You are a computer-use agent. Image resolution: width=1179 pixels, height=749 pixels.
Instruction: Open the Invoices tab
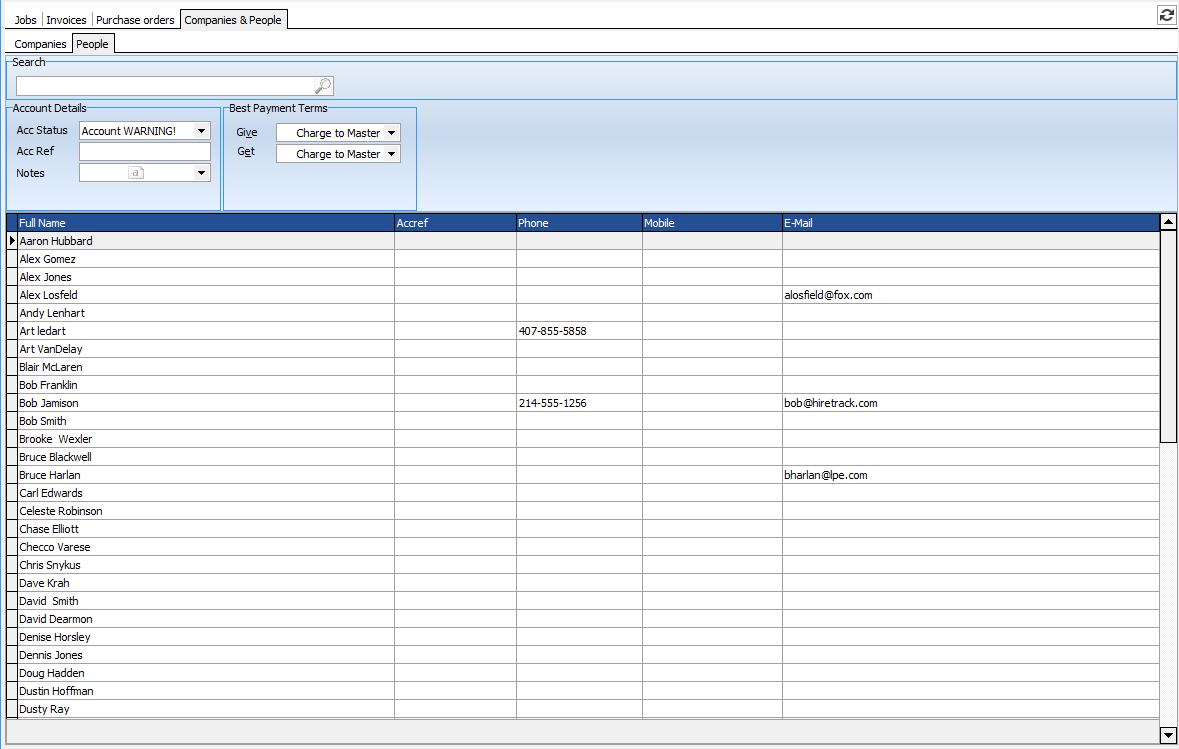tap(67, 20)
